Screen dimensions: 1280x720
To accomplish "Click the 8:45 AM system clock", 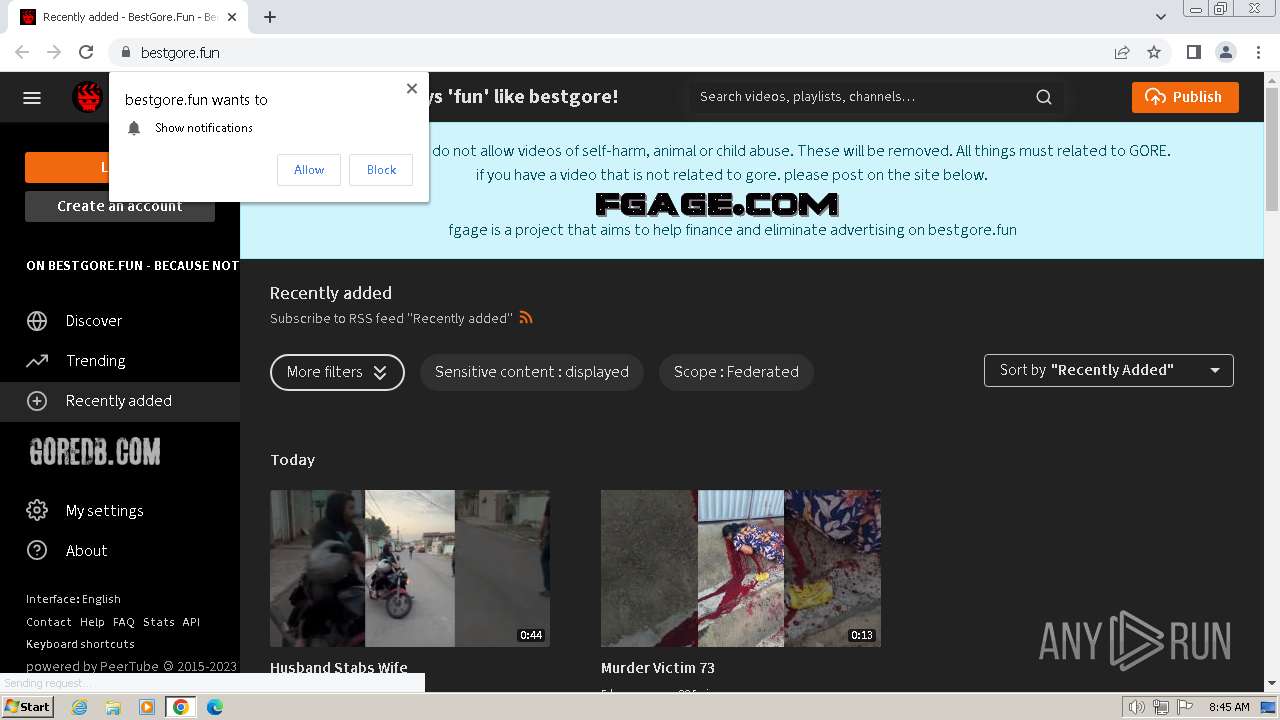I will point(1229,707).
